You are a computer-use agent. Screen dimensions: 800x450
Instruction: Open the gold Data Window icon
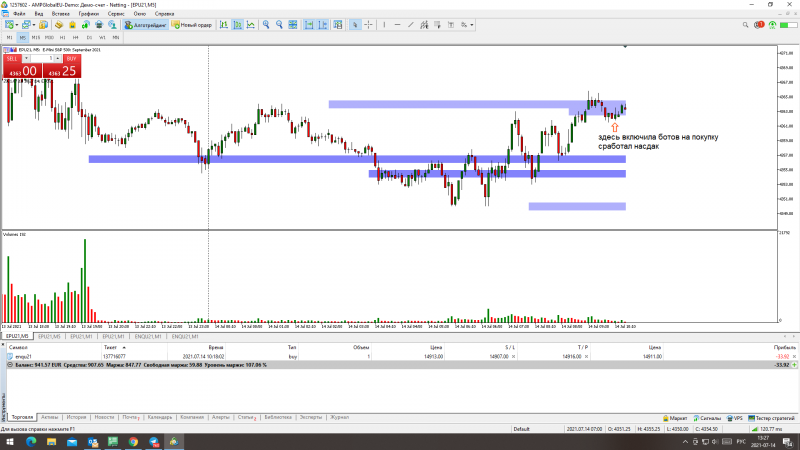59,24
